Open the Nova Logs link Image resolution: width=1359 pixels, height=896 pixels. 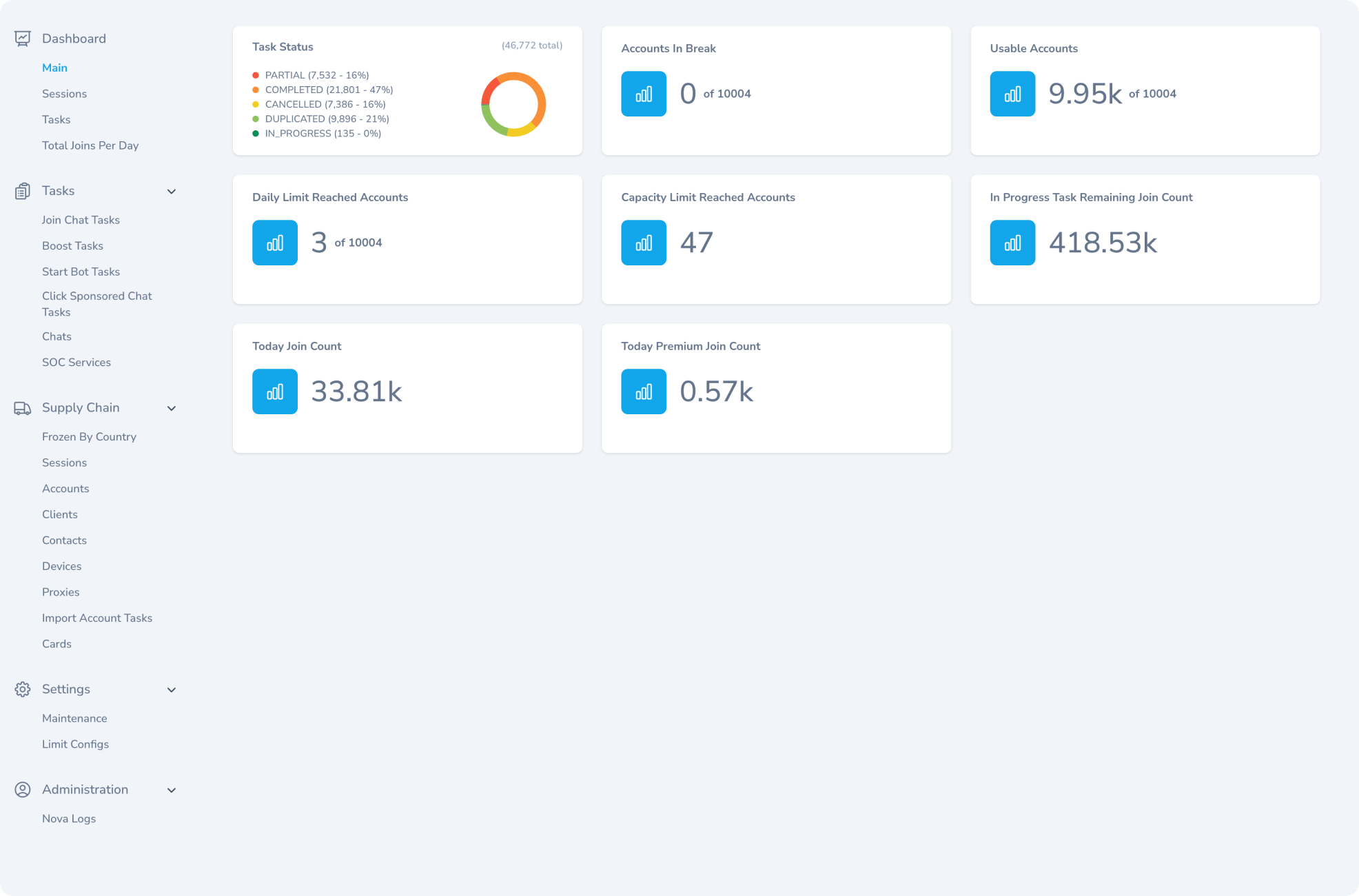coord(69,819)
